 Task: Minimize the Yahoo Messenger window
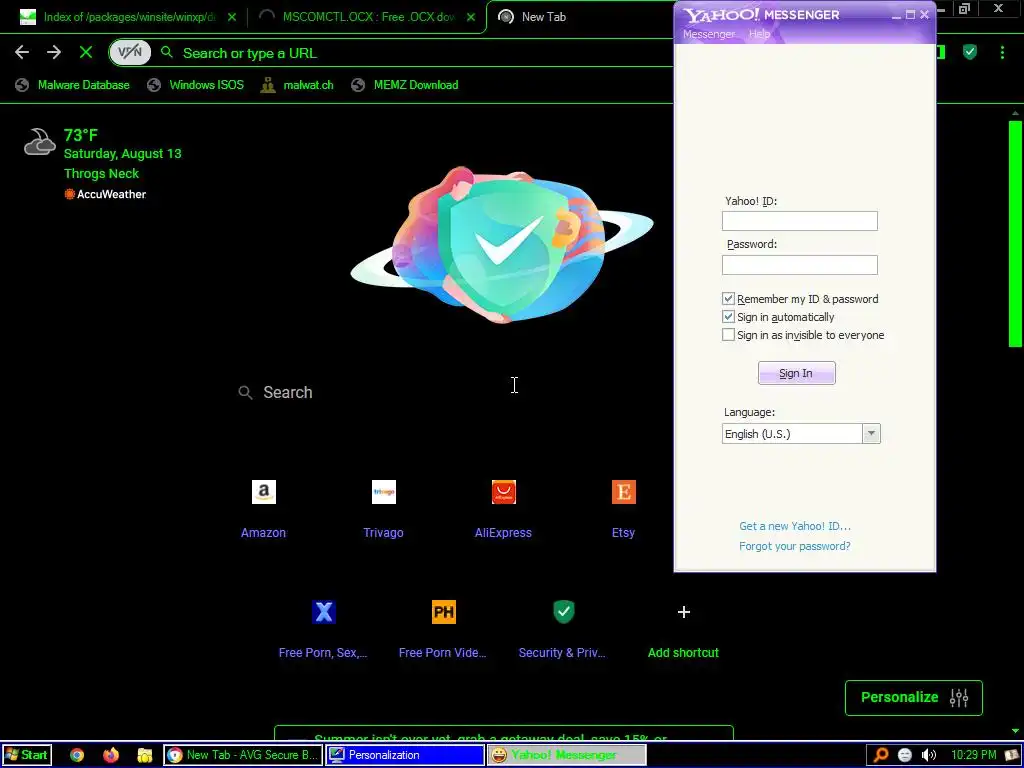[x=897, y=15]
